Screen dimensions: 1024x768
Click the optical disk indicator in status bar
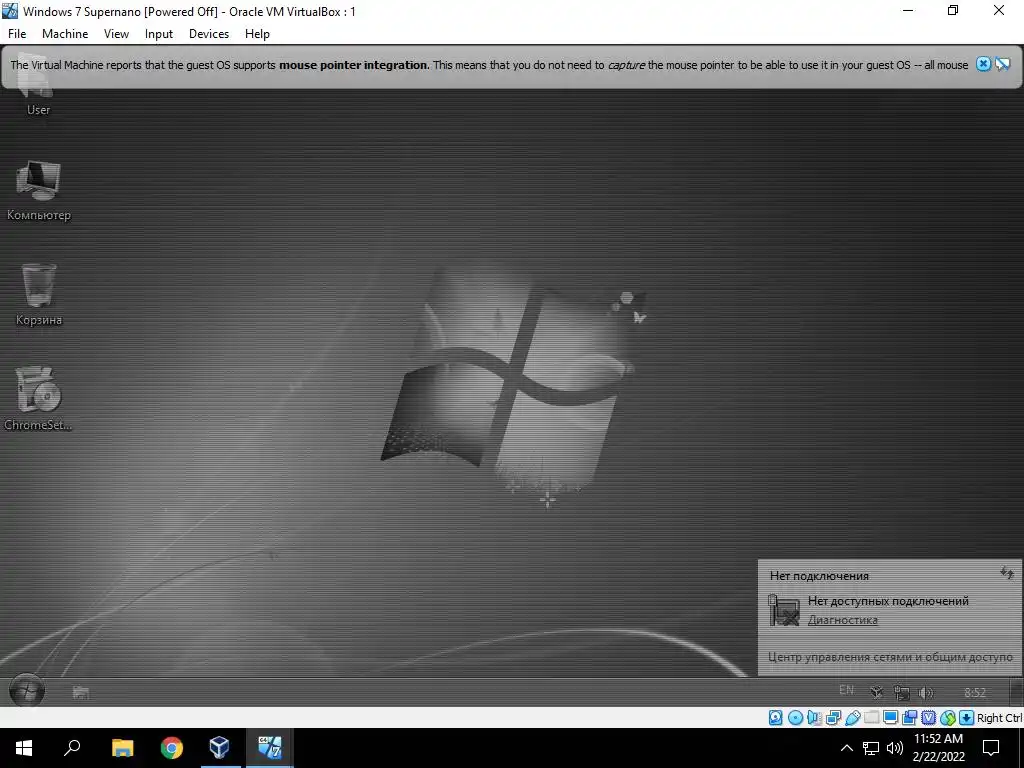point(795,718)
